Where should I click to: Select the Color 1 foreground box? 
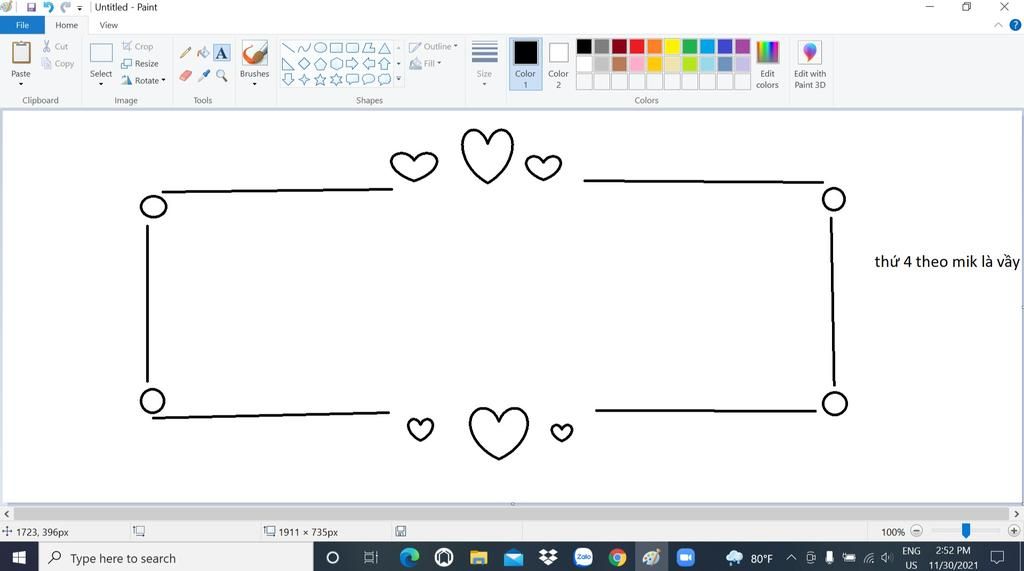(525, 64)
